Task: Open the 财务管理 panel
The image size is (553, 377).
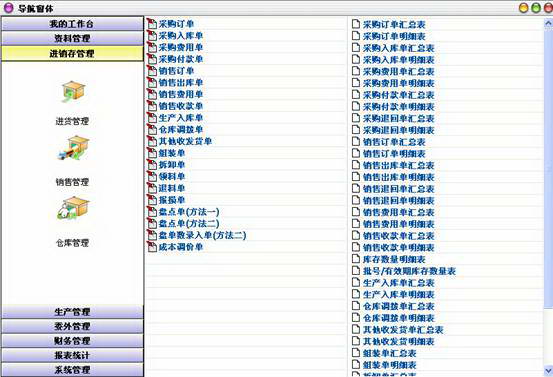Action: pyautogui.click(x=72, y=341)
